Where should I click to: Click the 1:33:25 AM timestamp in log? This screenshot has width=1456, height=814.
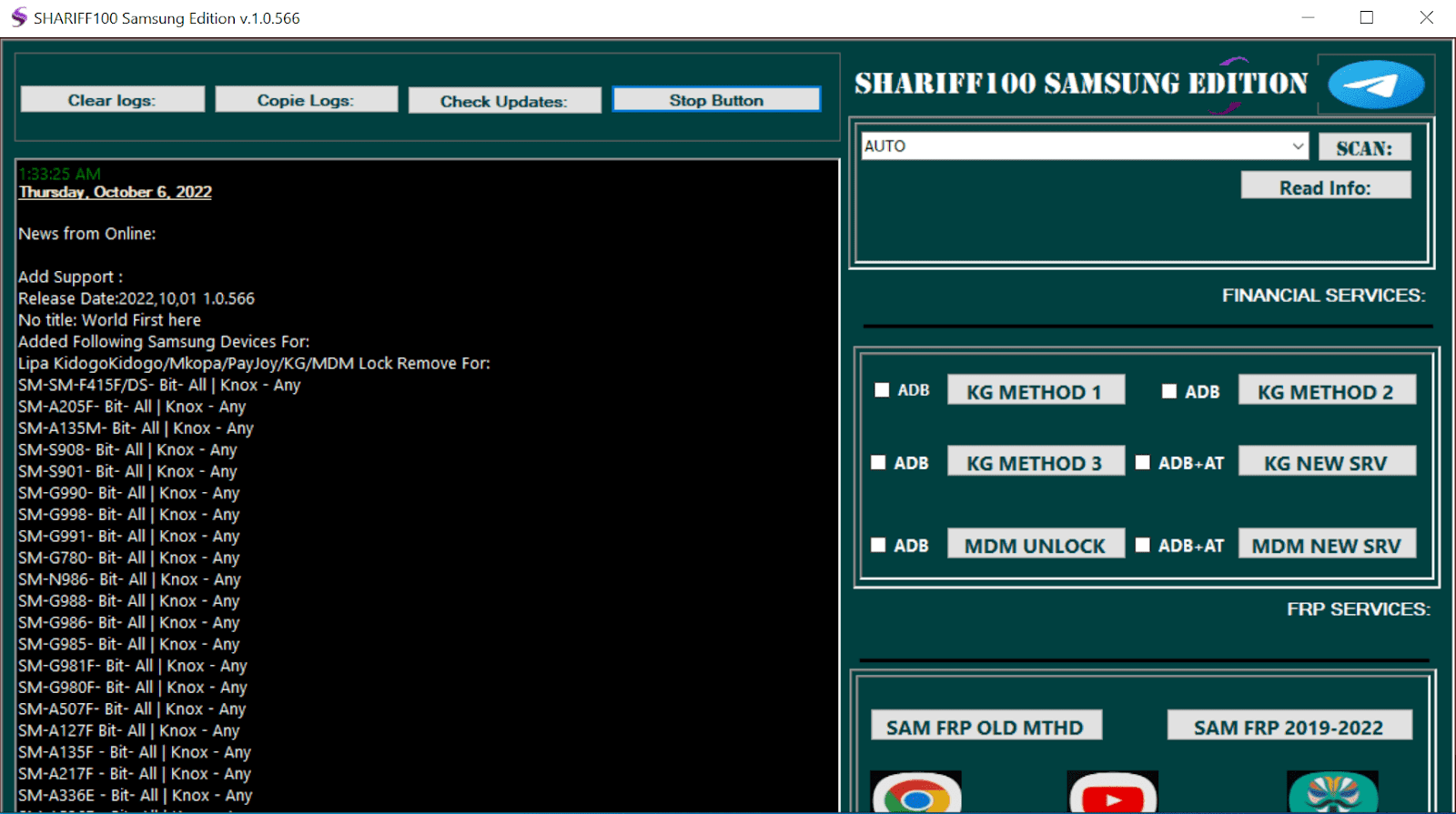(60, 173)
